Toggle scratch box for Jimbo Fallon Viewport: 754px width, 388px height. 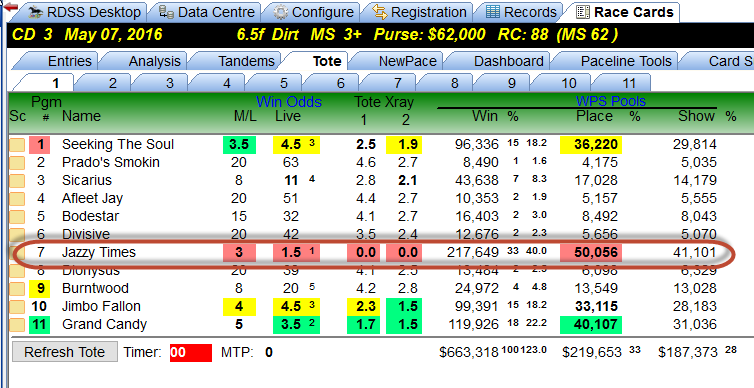[x=17, y=307]
